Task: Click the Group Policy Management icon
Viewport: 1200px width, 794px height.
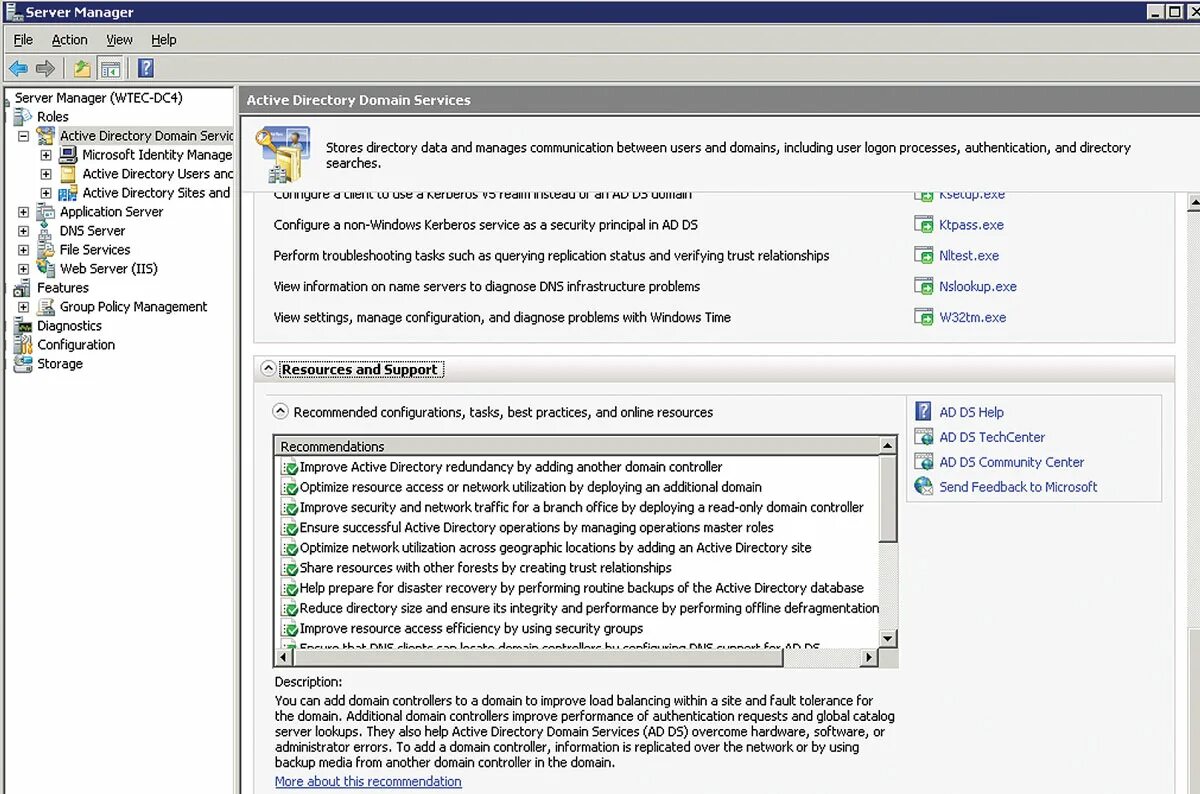Action: pos(46,306)
